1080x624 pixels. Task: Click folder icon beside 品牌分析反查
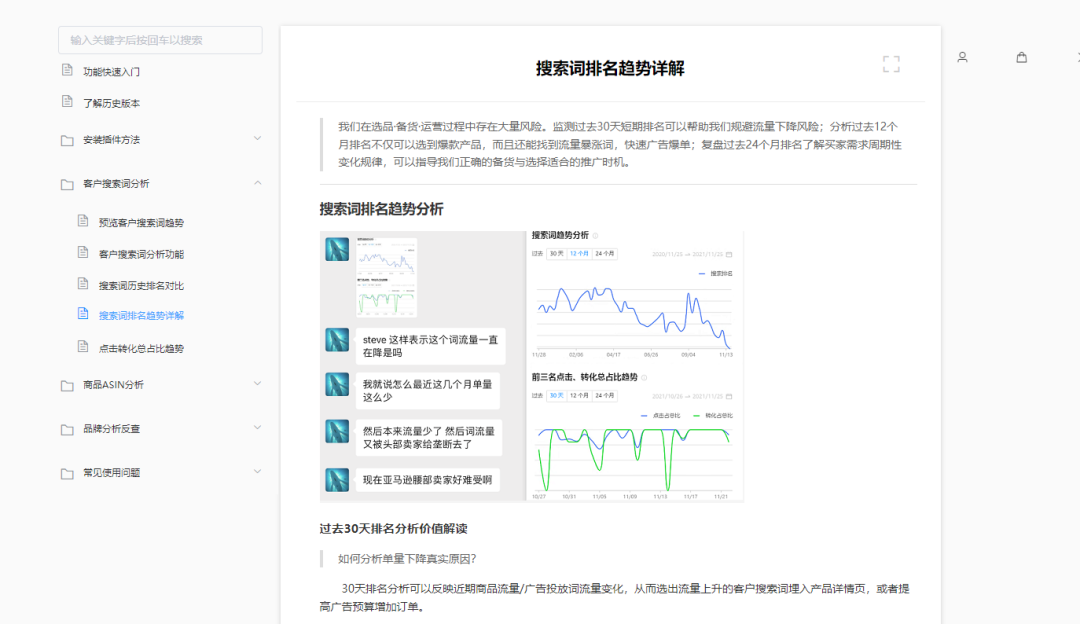click(67, 430)
